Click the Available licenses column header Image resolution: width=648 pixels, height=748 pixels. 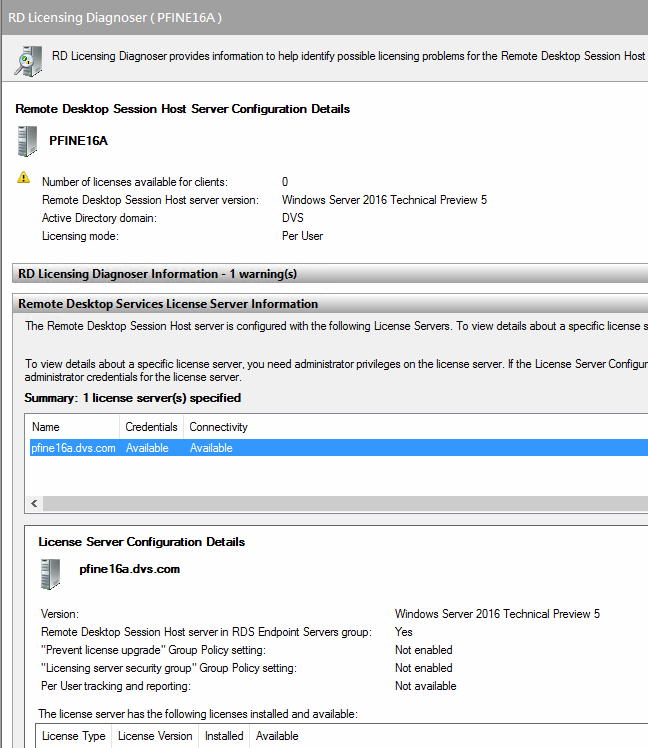277,736
